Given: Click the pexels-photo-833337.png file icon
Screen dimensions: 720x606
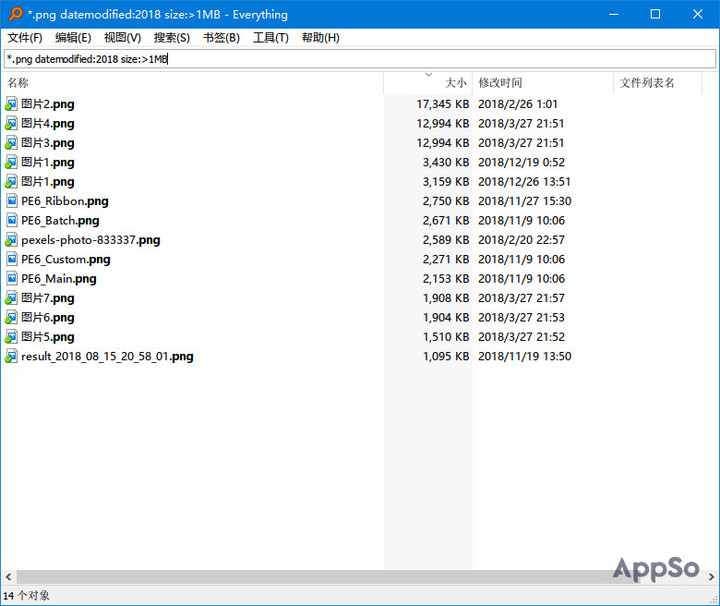Looking at the screenshot, I should (11, 240).
